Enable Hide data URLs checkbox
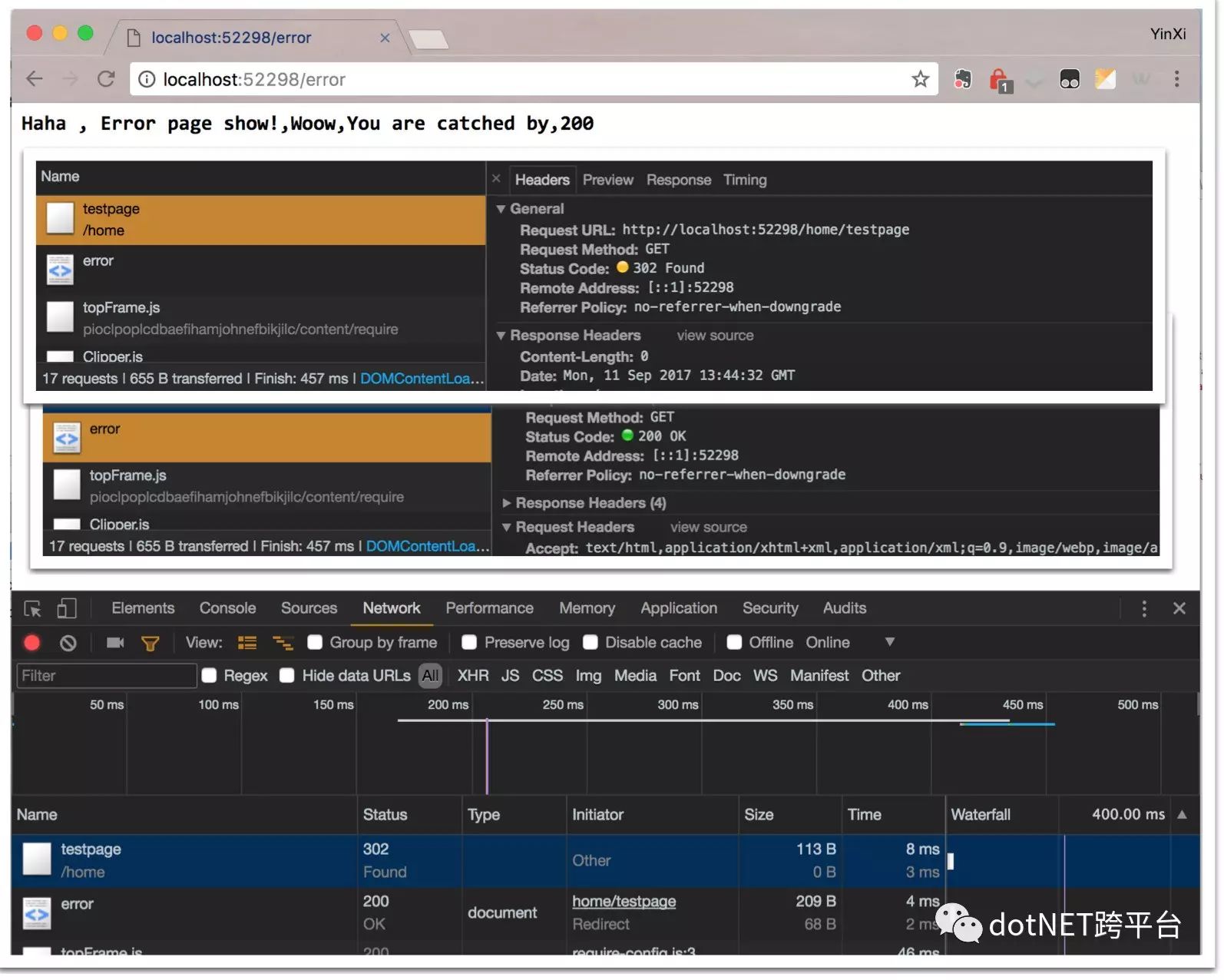 point(287,676)
